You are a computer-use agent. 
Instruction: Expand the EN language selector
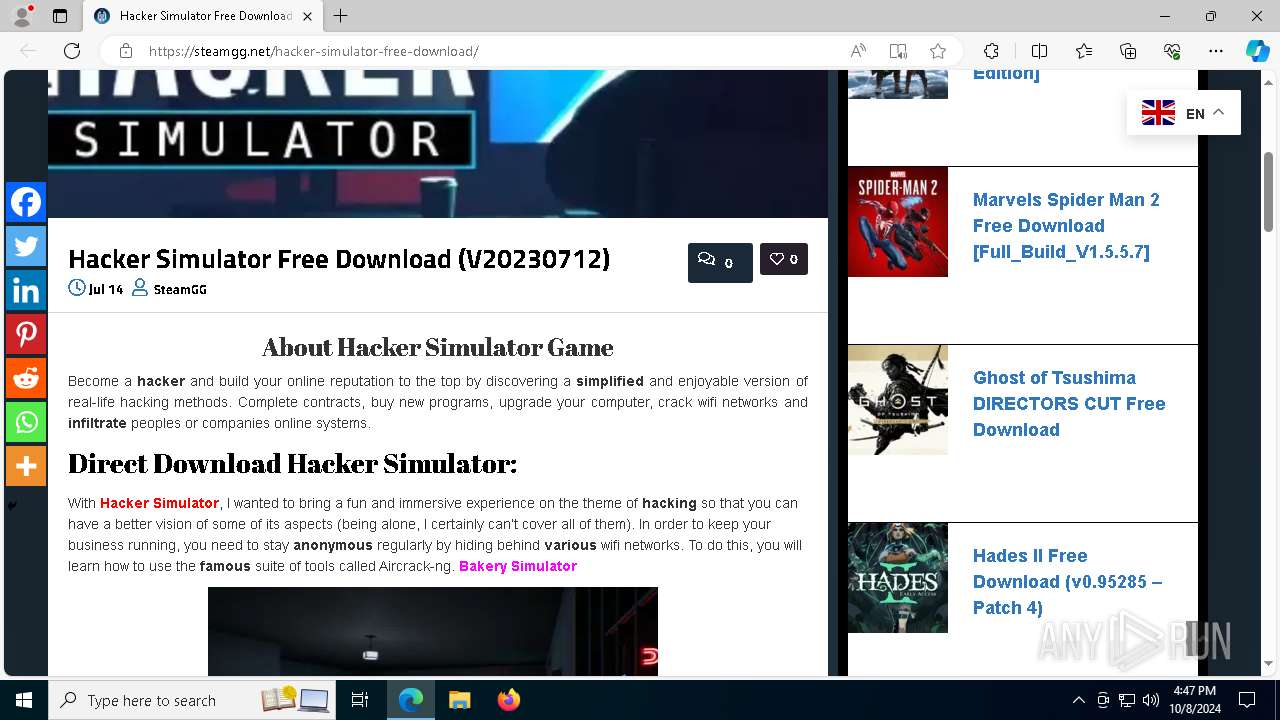pos(1184,113)
